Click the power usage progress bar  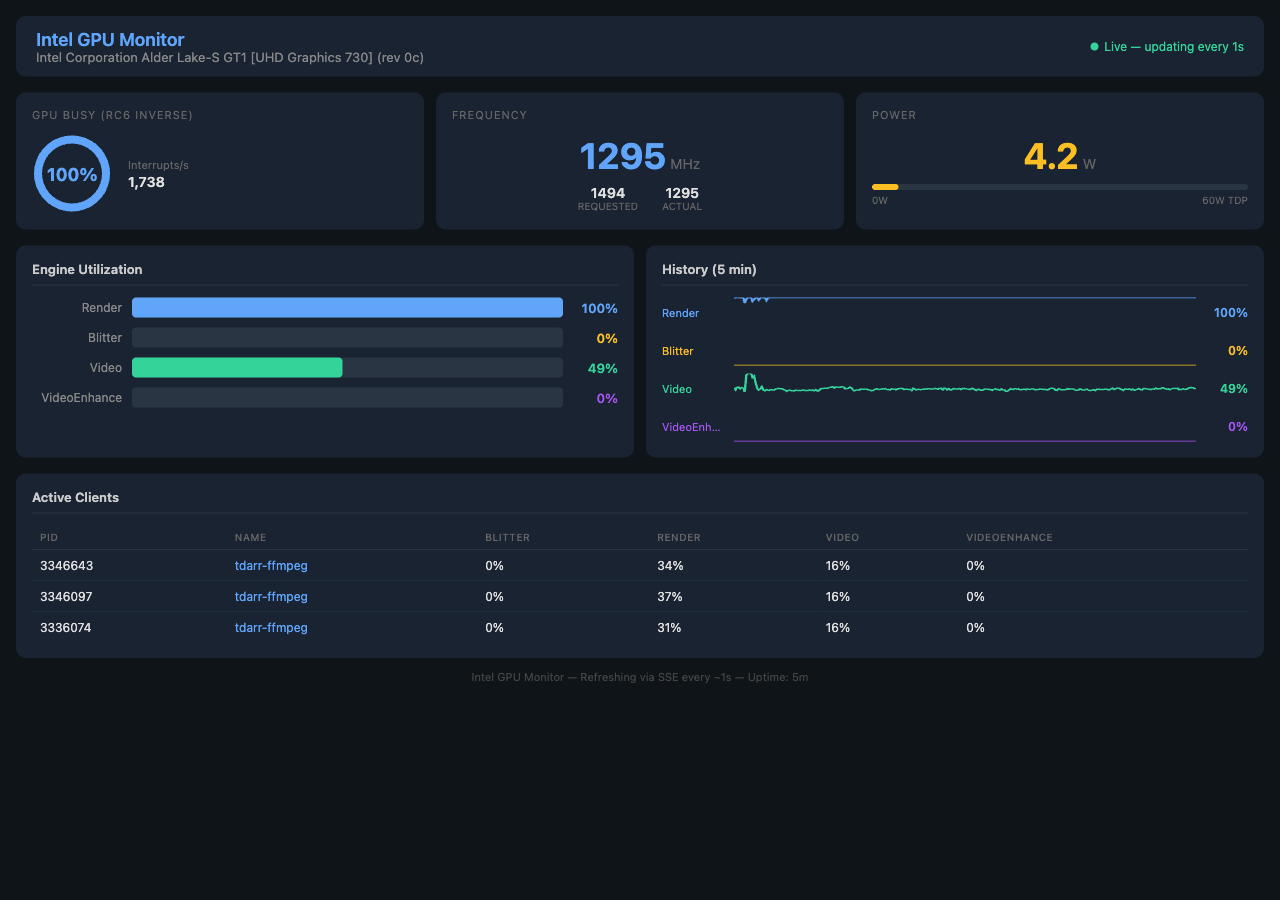pyautogui.click(x=1060, y=186)
